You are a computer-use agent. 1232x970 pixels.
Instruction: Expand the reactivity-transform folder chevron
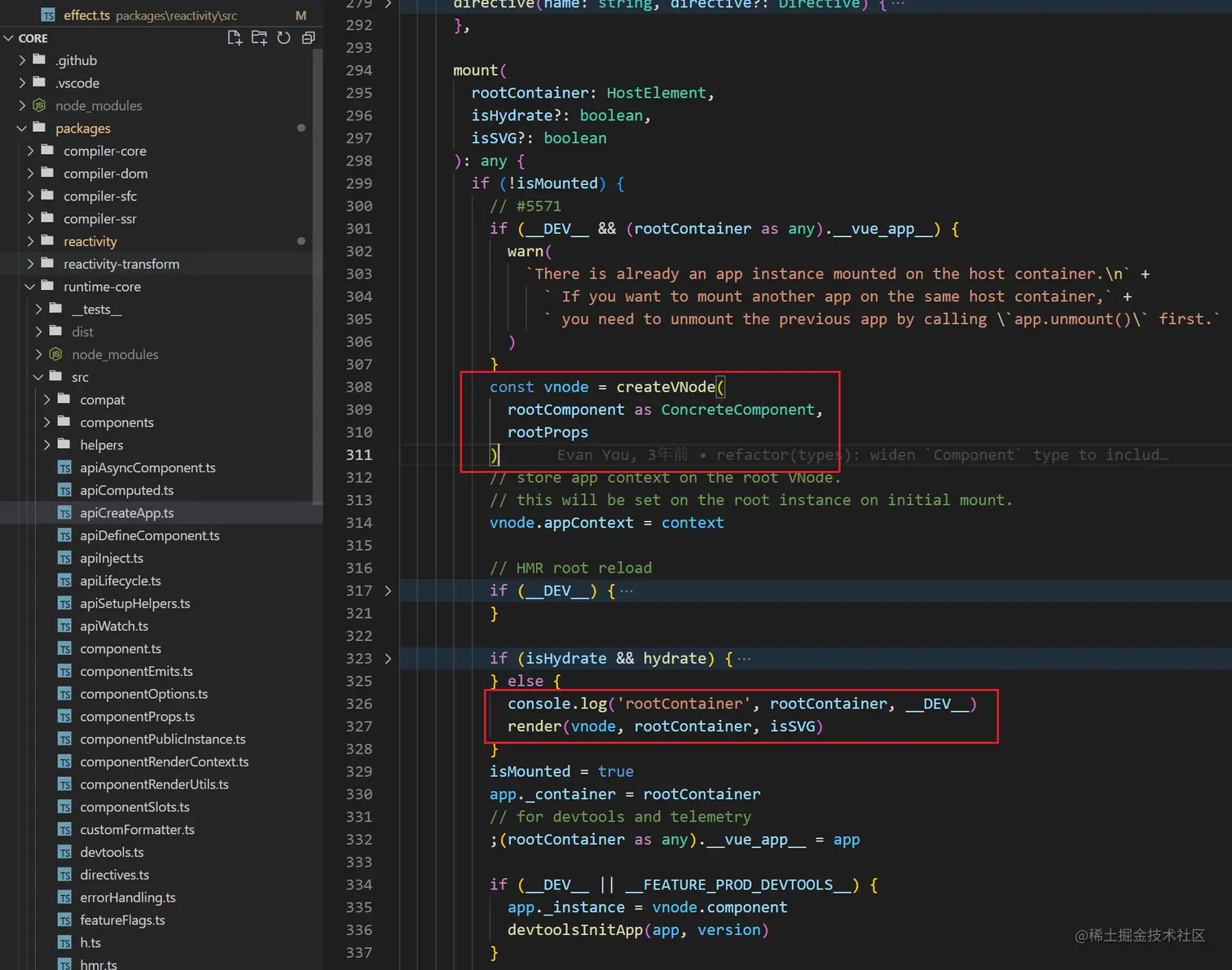point(30,264)
